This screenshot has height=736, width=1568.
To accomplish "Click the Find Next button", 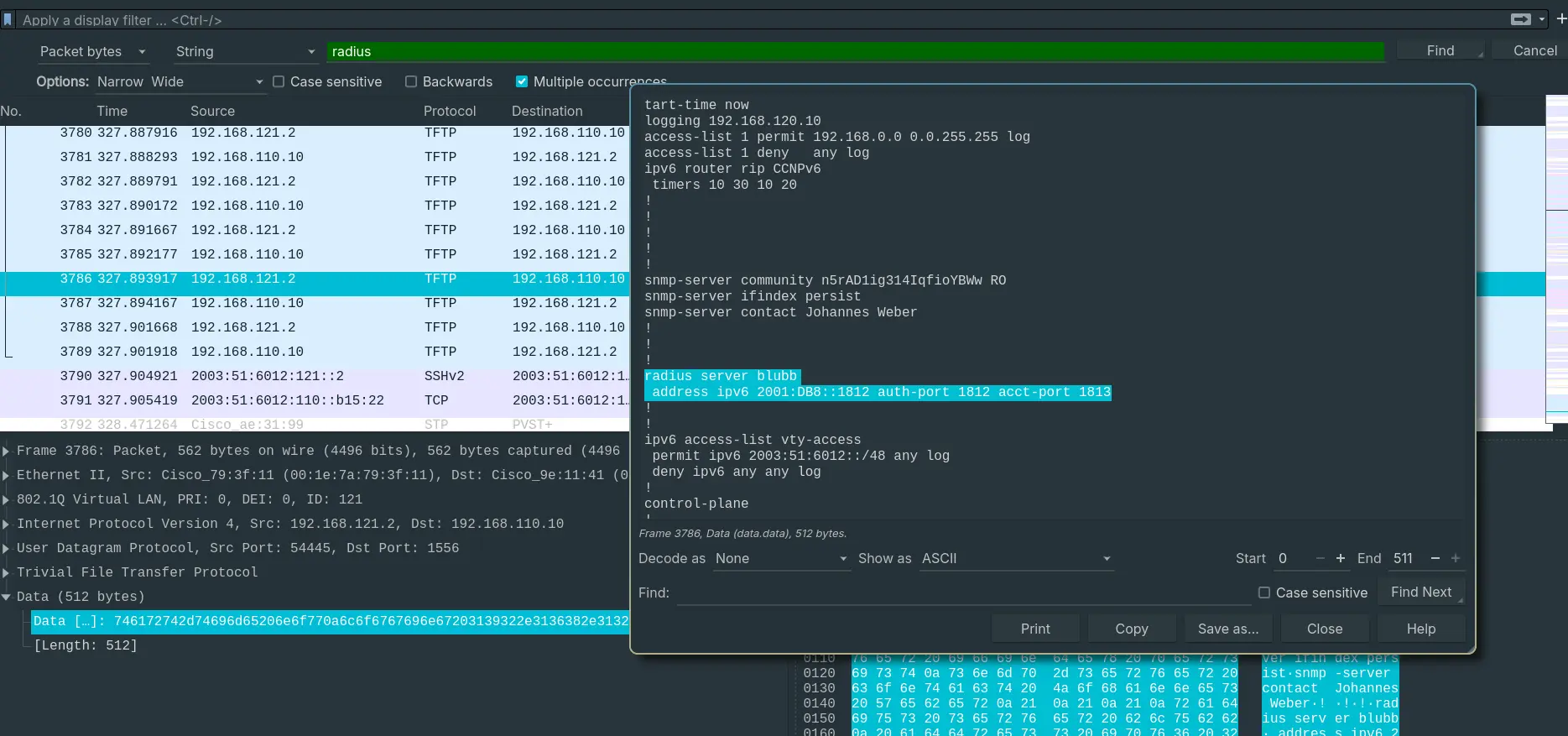I will pos(1421,592).
